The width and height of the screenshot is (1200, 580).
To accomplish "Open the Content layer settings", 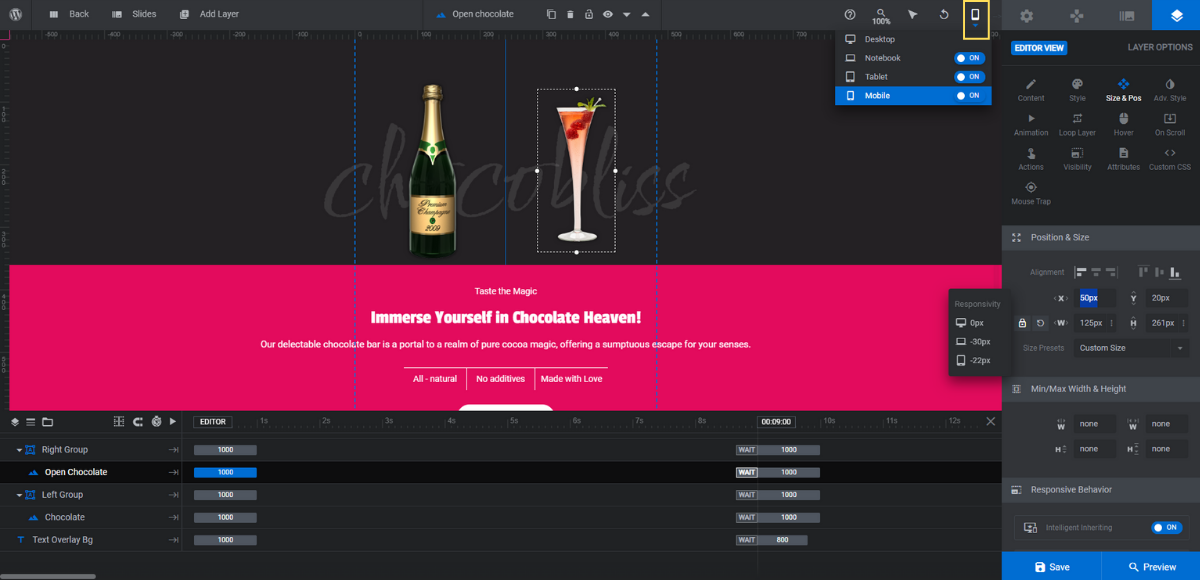I will [1031, 90].
